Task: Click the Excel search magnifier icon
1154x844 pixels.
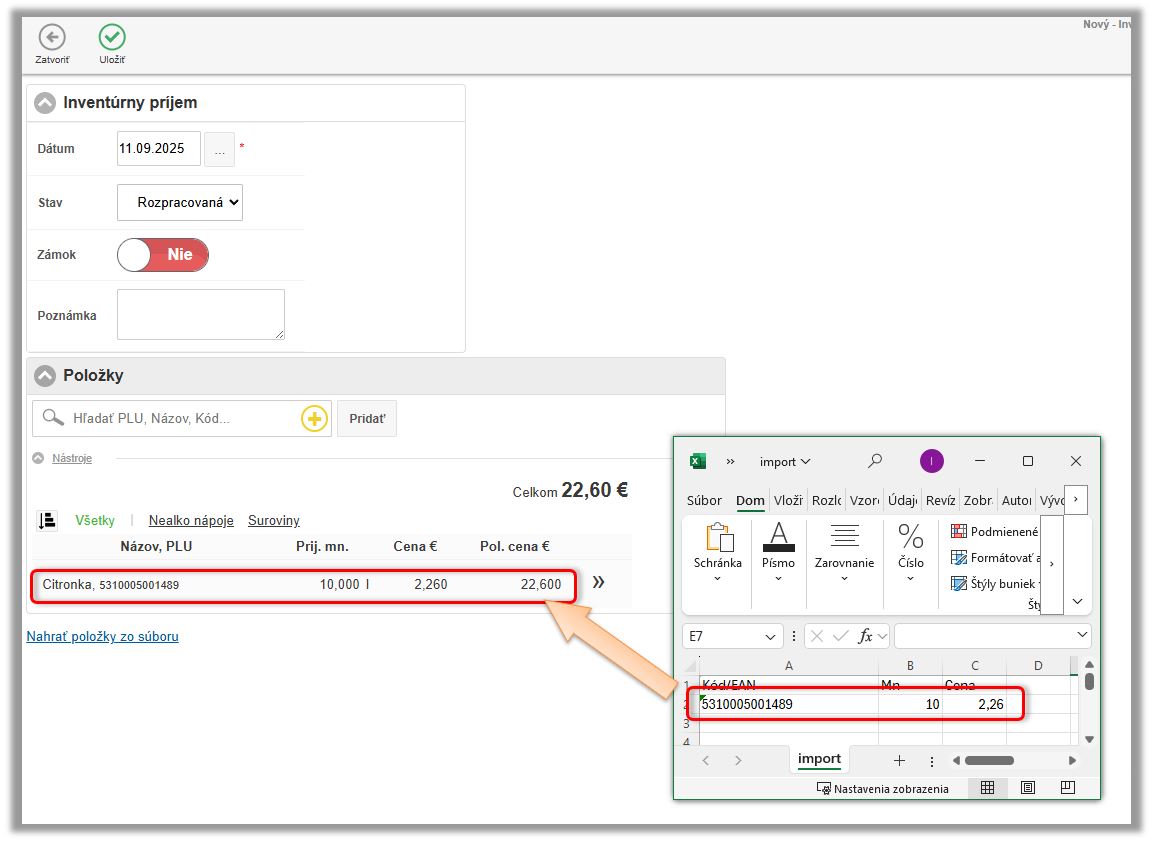Action: 875,461
